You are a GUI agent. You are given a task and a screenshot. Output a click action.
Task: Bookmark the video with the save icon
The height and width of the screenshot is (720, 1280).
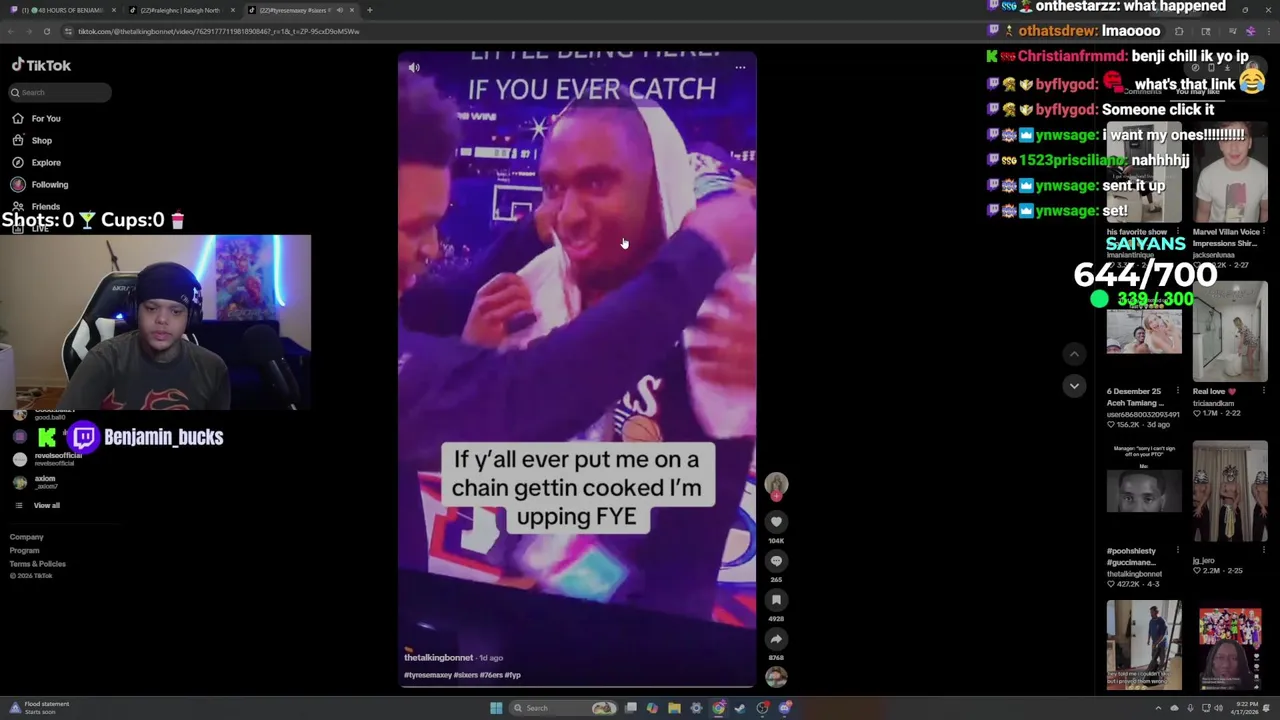click(776, 600)
